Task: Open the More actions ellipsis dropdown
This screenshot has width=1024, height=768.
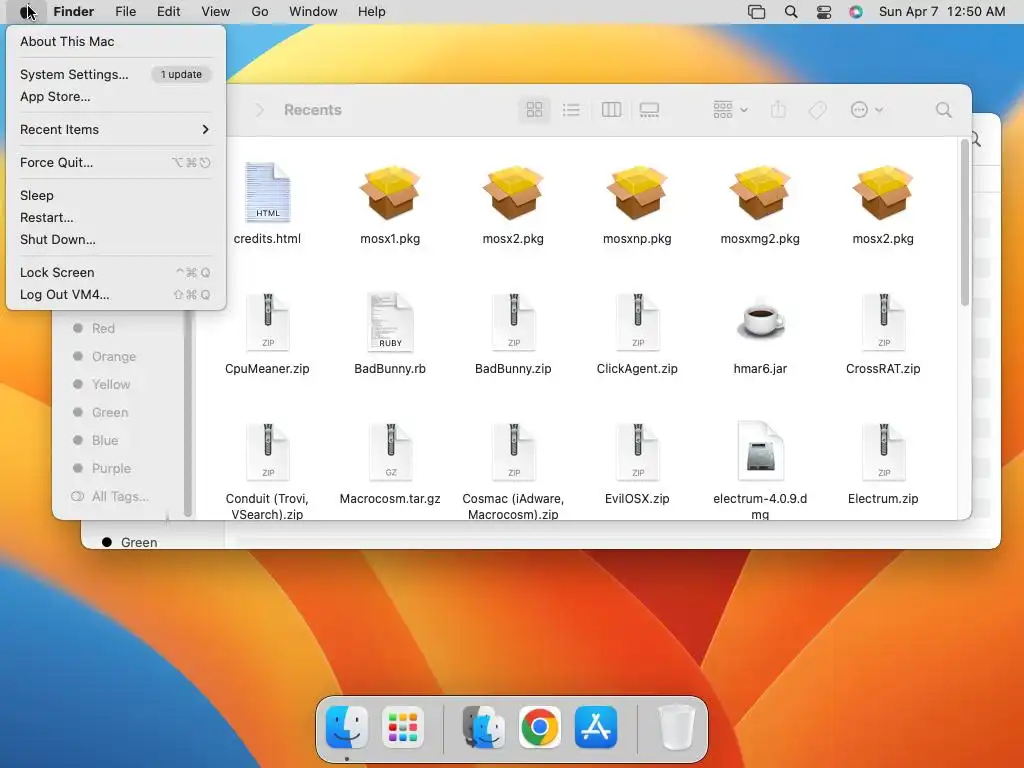Action: (867, 110)
